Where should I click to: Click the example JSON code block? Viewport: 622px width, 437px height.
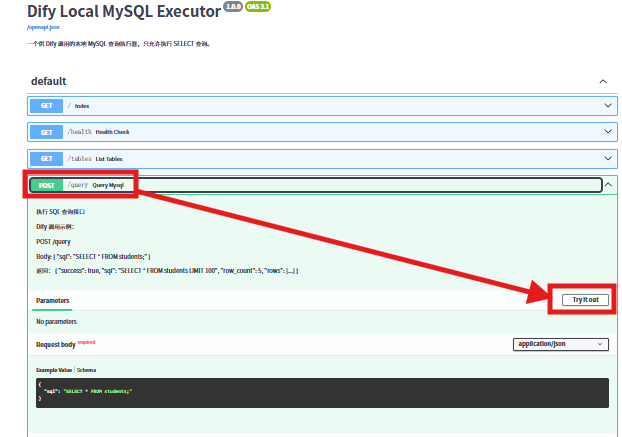(x=322, y=393)
